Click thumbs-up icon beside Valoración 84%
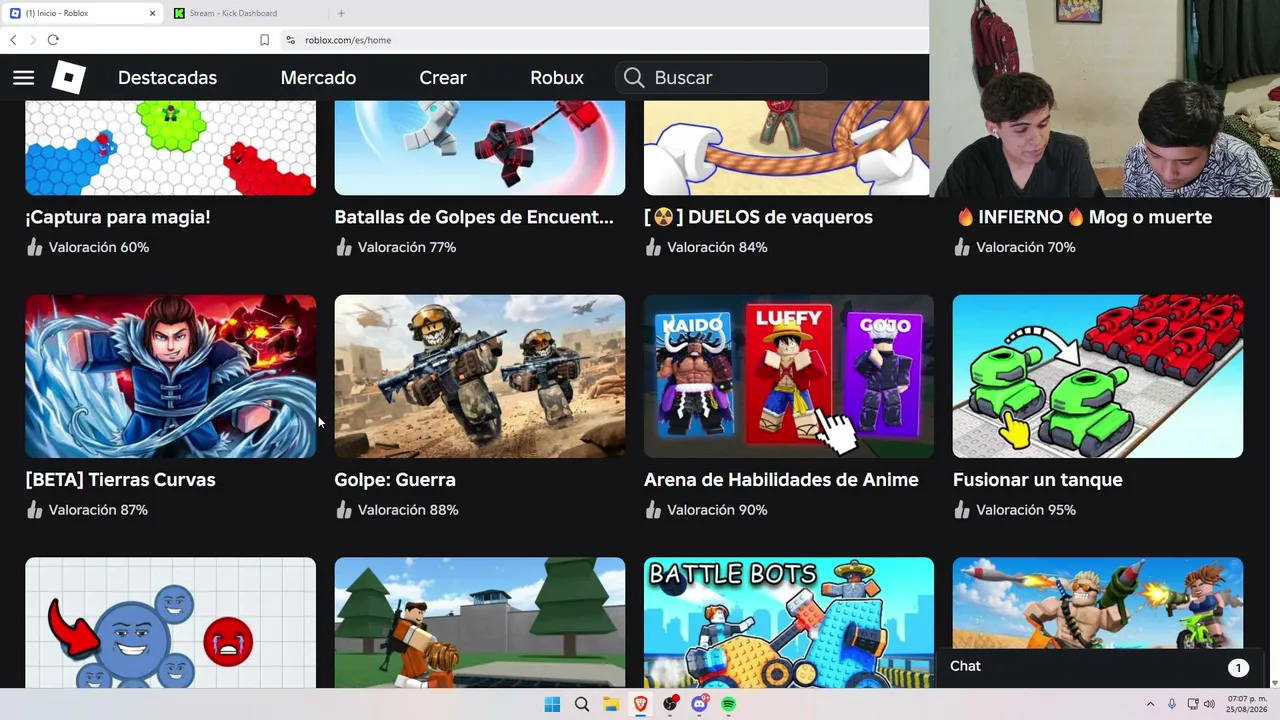The height and width of the screenshot is (720, 1280). pyautogui.click(x=653, y=247)
